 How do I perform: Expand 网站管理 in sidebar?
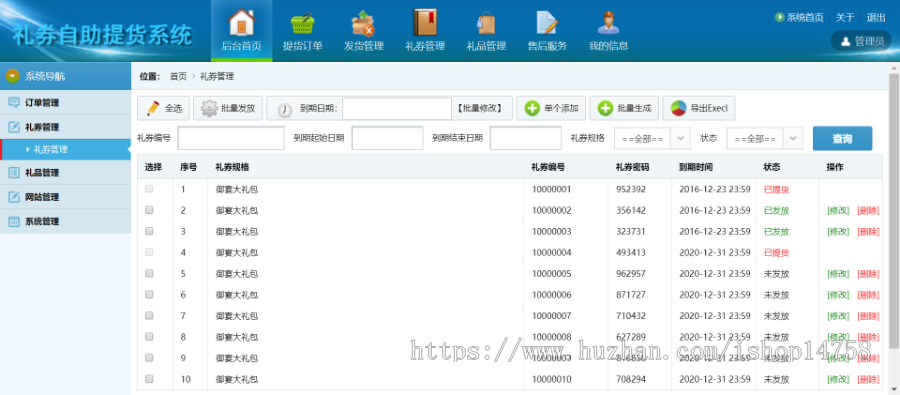(x=65, y=197)
